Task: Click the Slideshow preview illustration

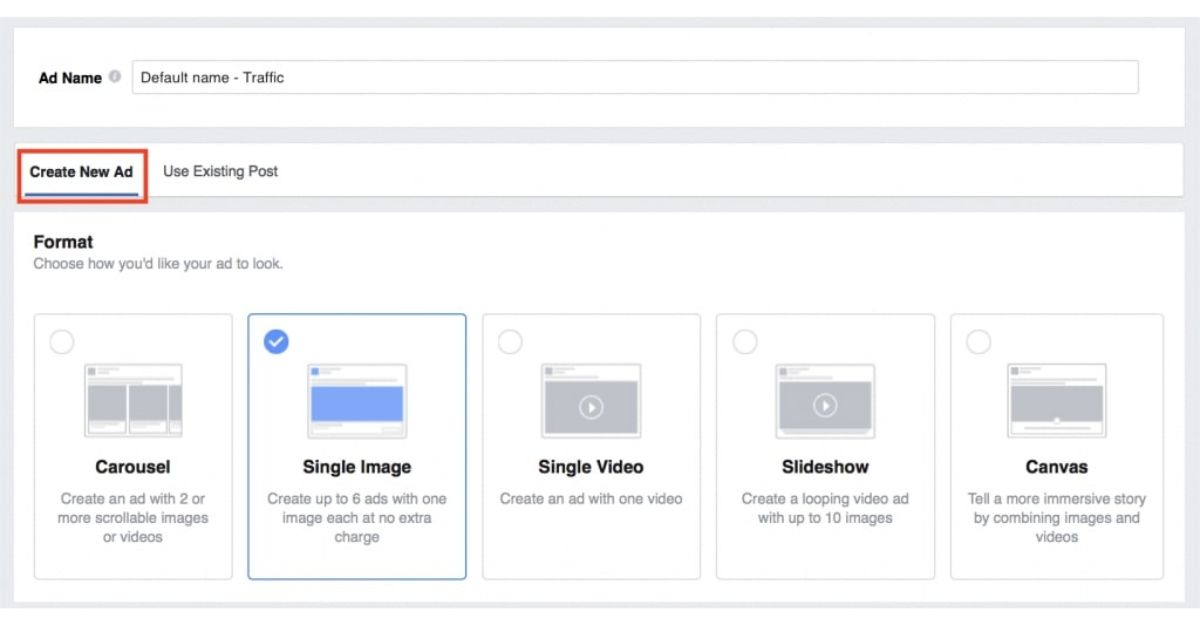Action: click(825, 401)
